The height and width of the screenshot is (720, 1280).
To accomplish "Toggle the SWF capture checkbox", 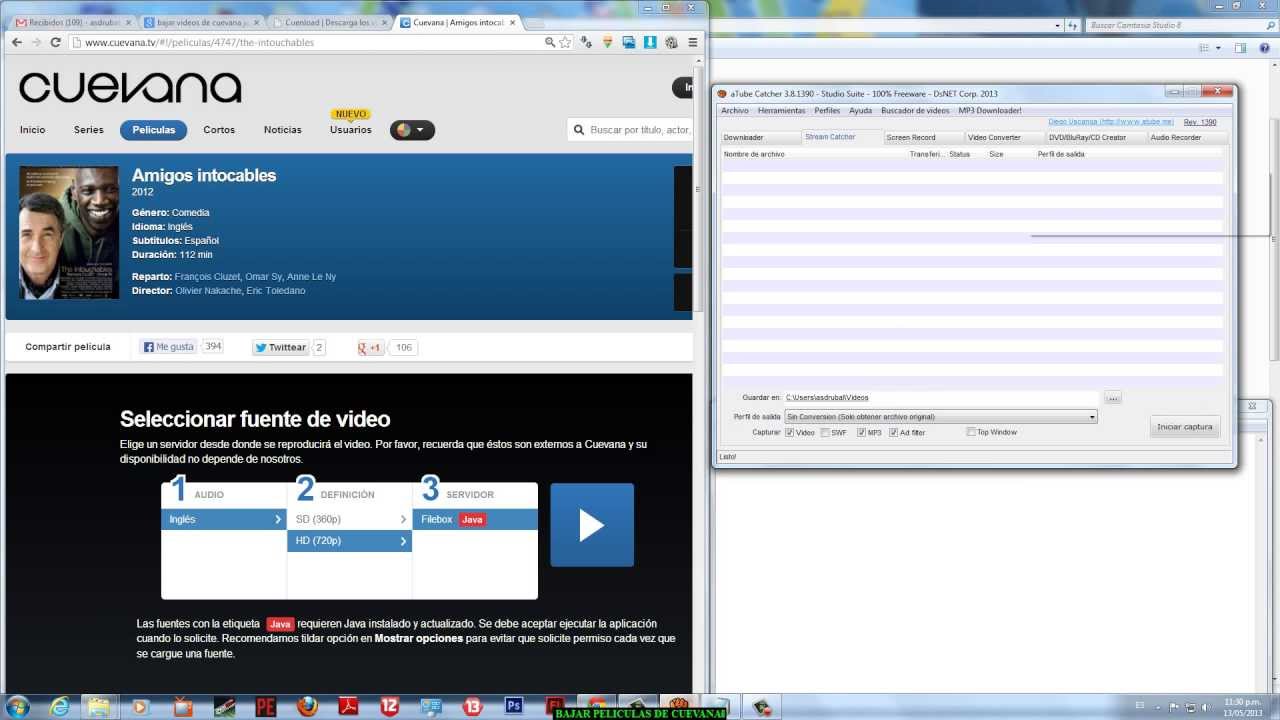I will click(x=825, y=433).
